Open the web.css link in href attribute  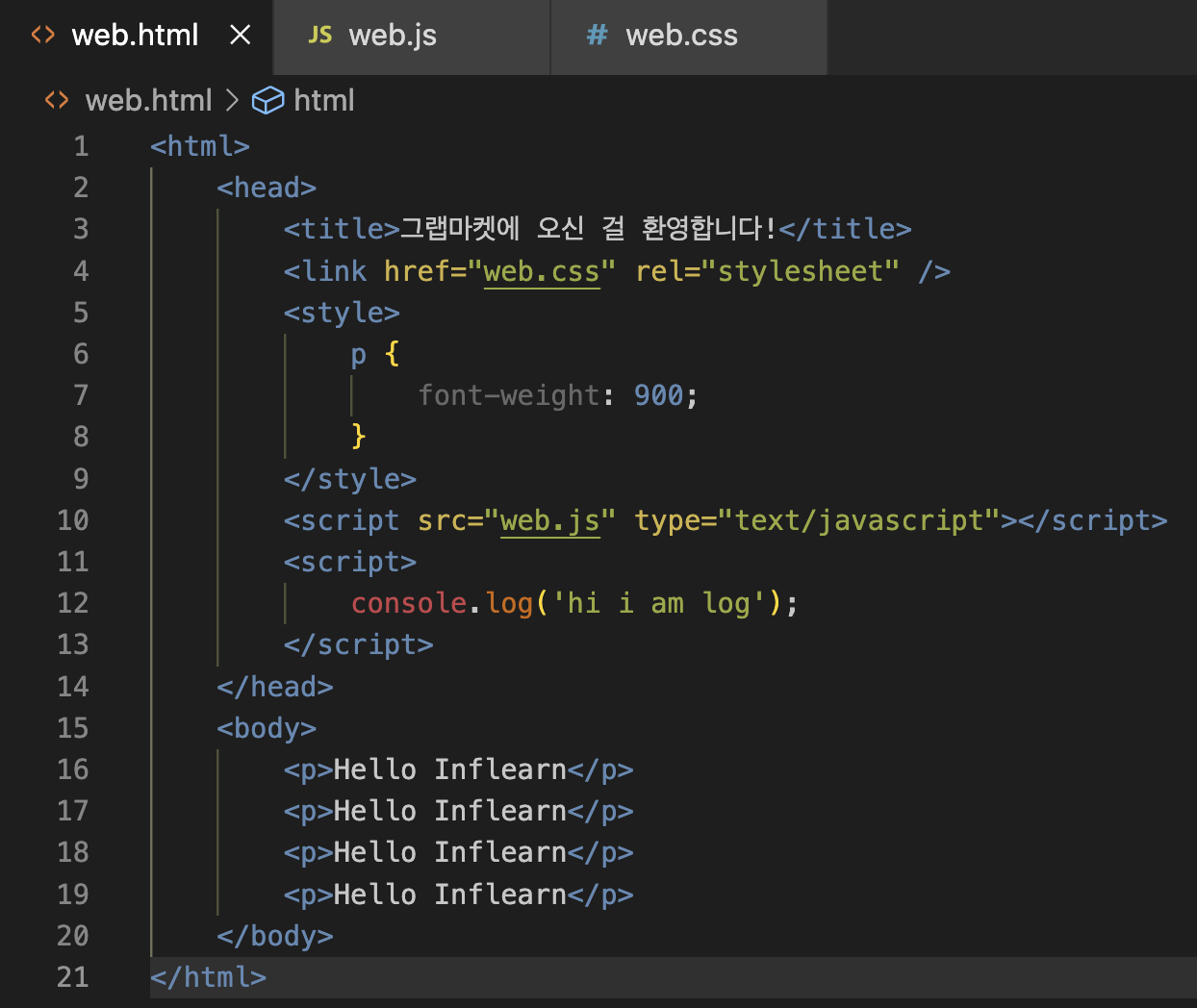tap(541, 271)
